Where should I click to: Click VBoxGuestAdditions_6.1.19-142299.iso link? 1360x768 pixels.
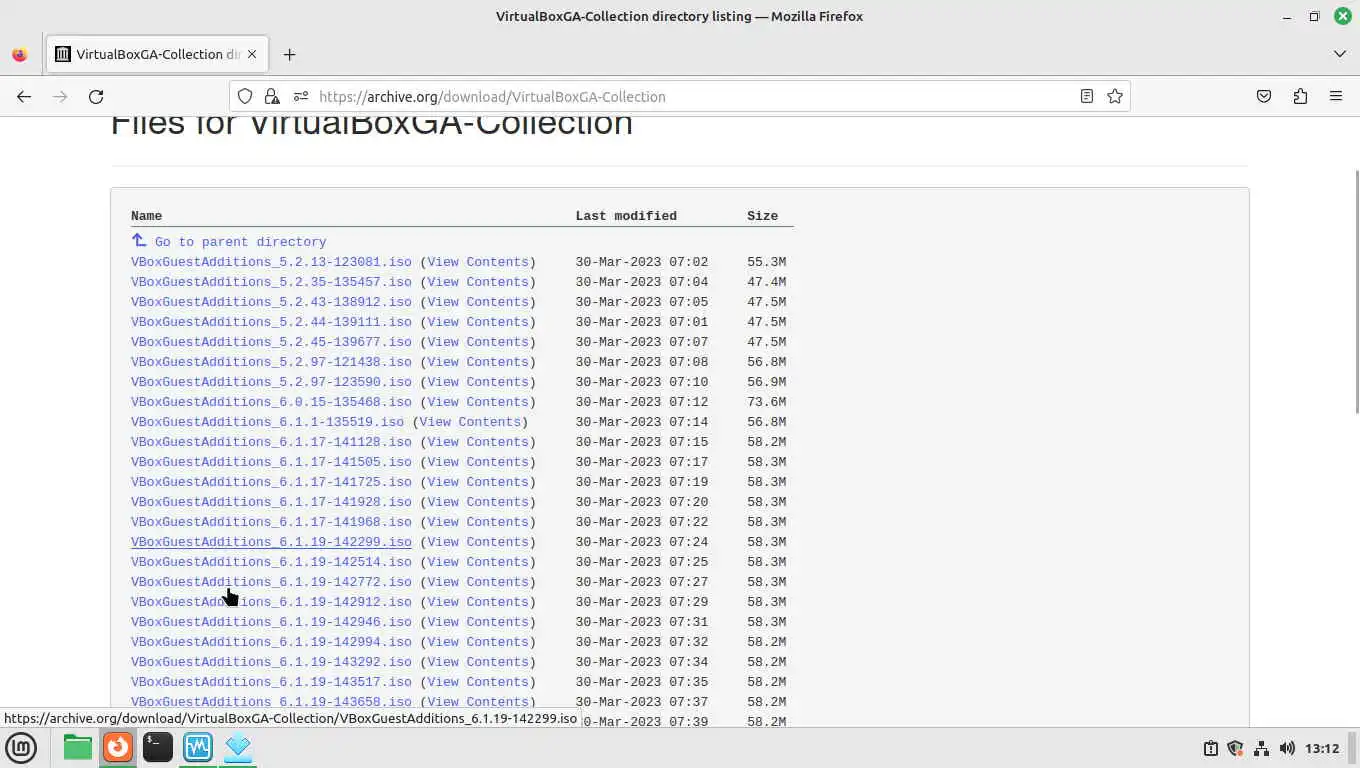tap(271, 542)
